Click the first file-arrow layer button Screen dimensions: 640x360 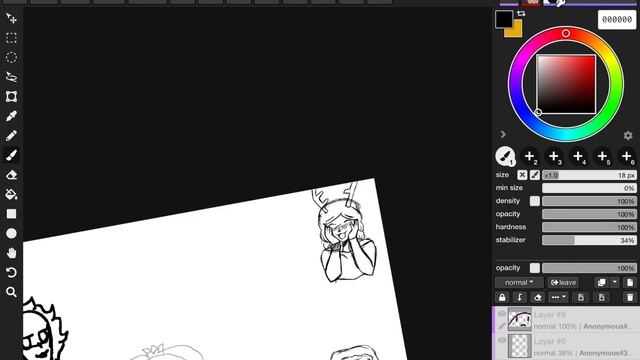[x=581, y=298]
